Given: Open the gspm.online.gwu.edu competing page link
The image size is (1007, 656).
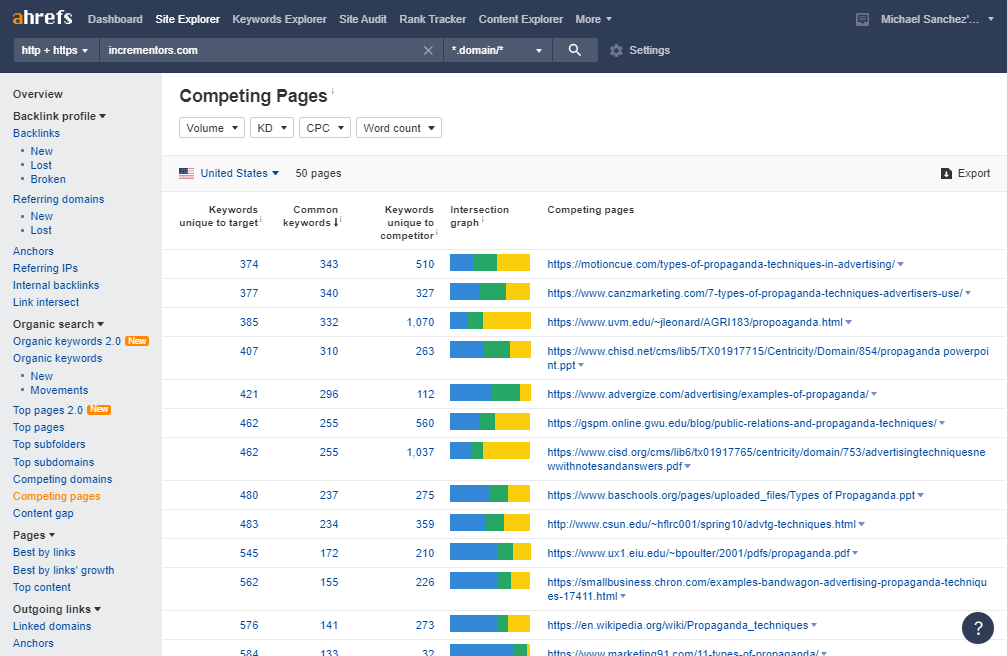Looking at the screenshot, I should pos(742,423).
